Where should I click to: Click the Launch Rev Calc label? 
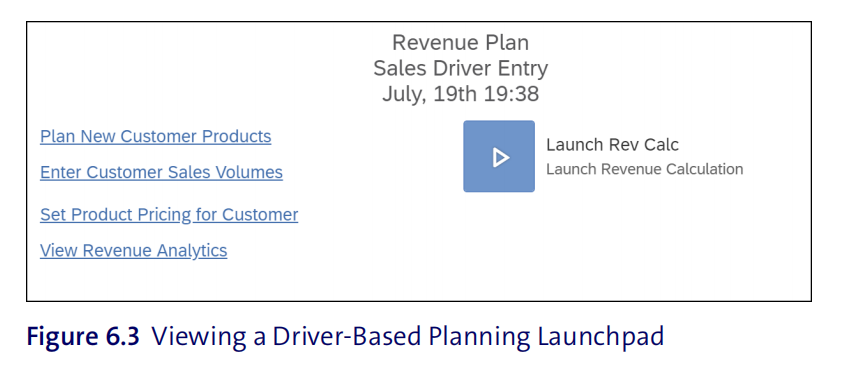[x=612, y=145]
